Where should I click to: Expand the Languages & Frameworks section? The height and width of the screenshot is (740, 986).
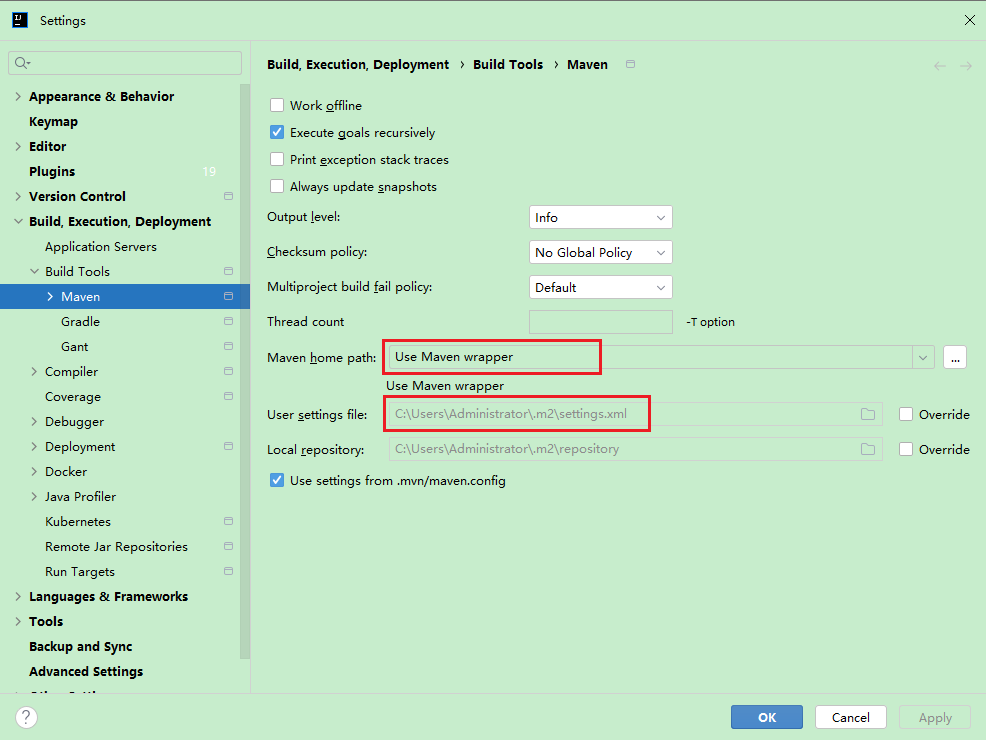[x=18, y=597]
